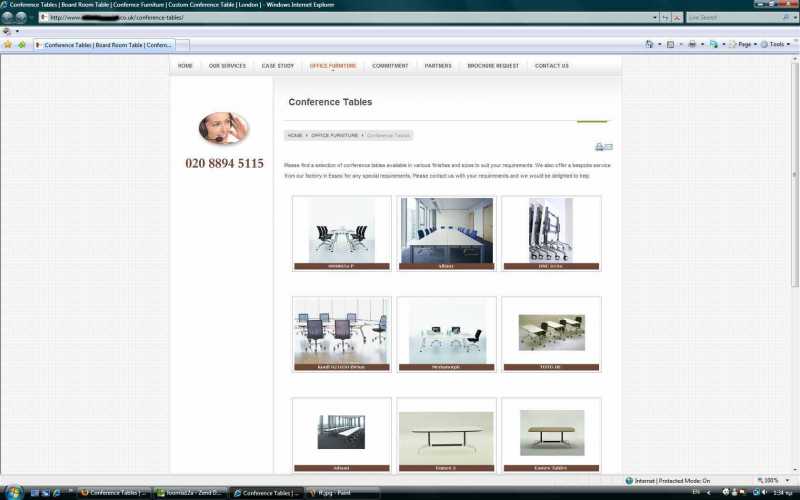This screenshot has width=800, height=500.
Task: Click the Live Search input box
Action: point(734,17)
